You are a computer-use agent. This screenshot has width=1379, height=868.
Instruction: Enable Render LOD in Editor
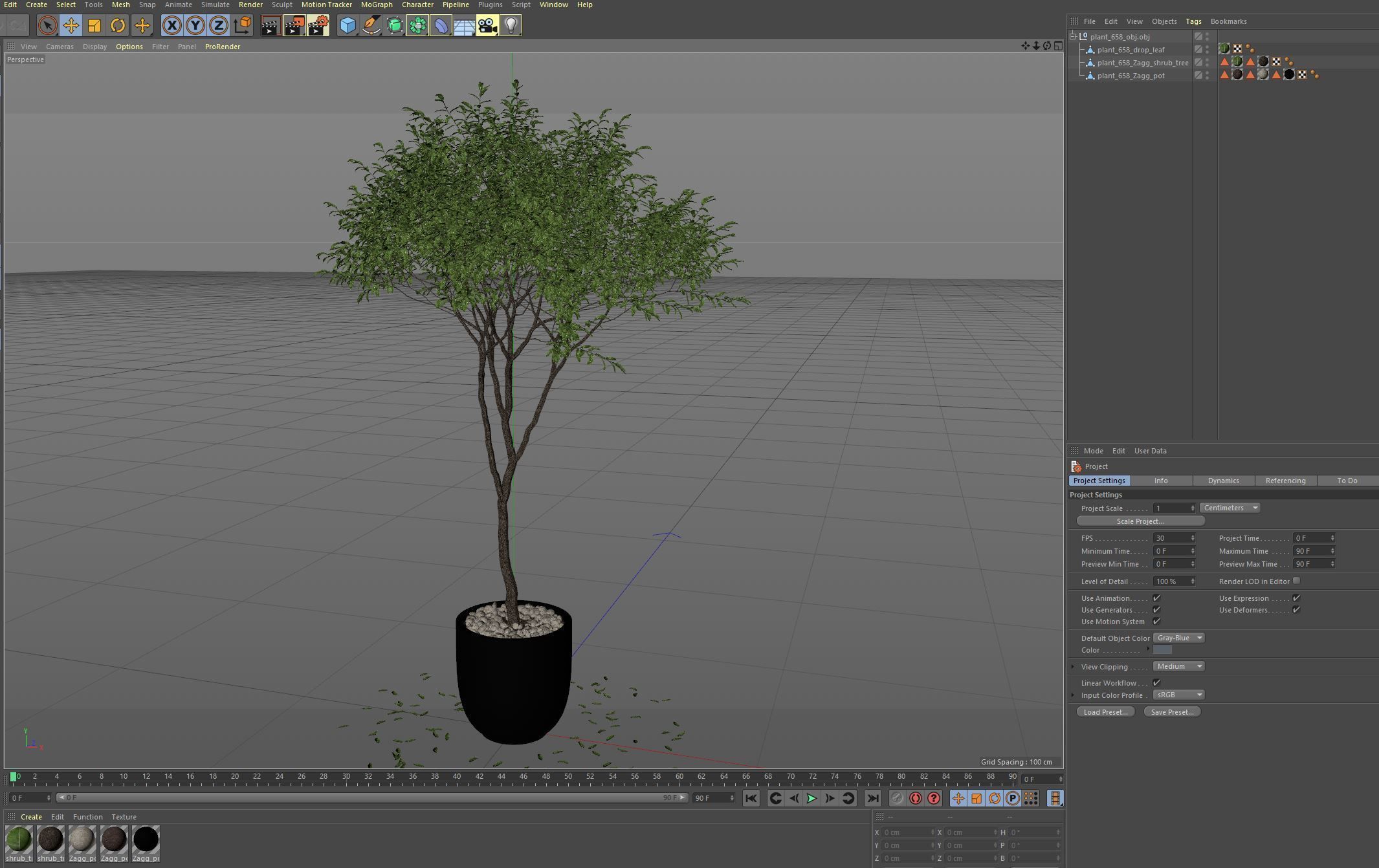pyautogui.click(x=1296, y=581)
